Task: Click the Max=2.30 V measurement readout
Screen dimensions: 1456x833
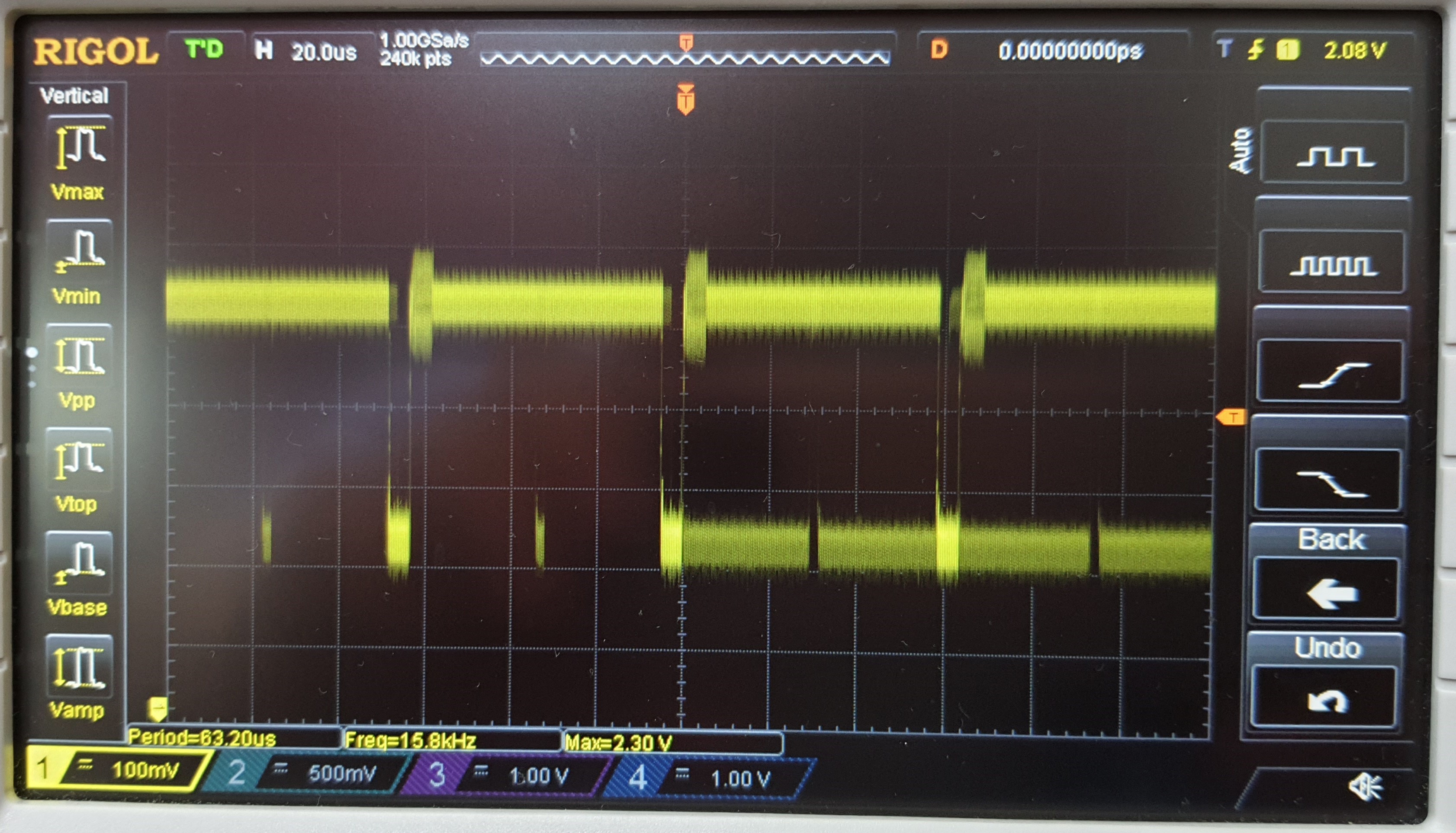Action: [x=672, y=743]
